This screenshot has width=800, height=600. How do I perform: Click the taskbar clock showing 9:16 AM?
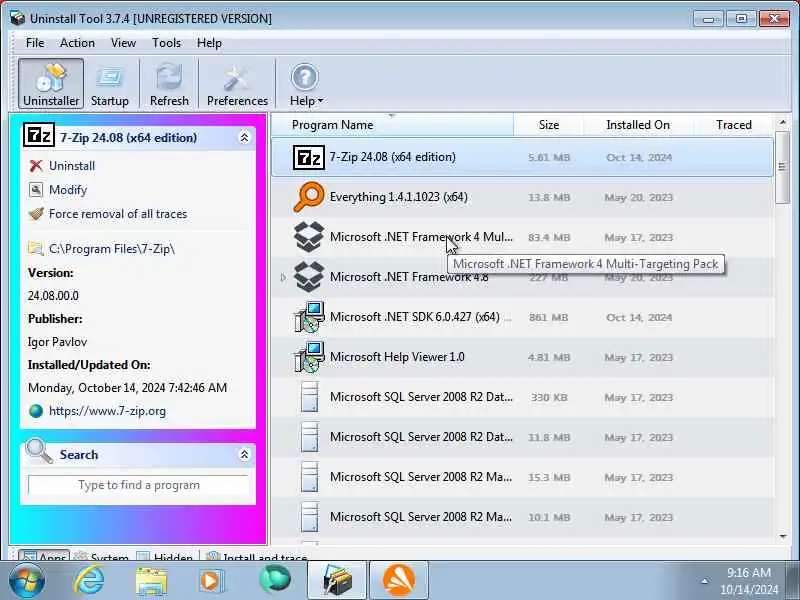pyautogui.click(x=749, y=581)
